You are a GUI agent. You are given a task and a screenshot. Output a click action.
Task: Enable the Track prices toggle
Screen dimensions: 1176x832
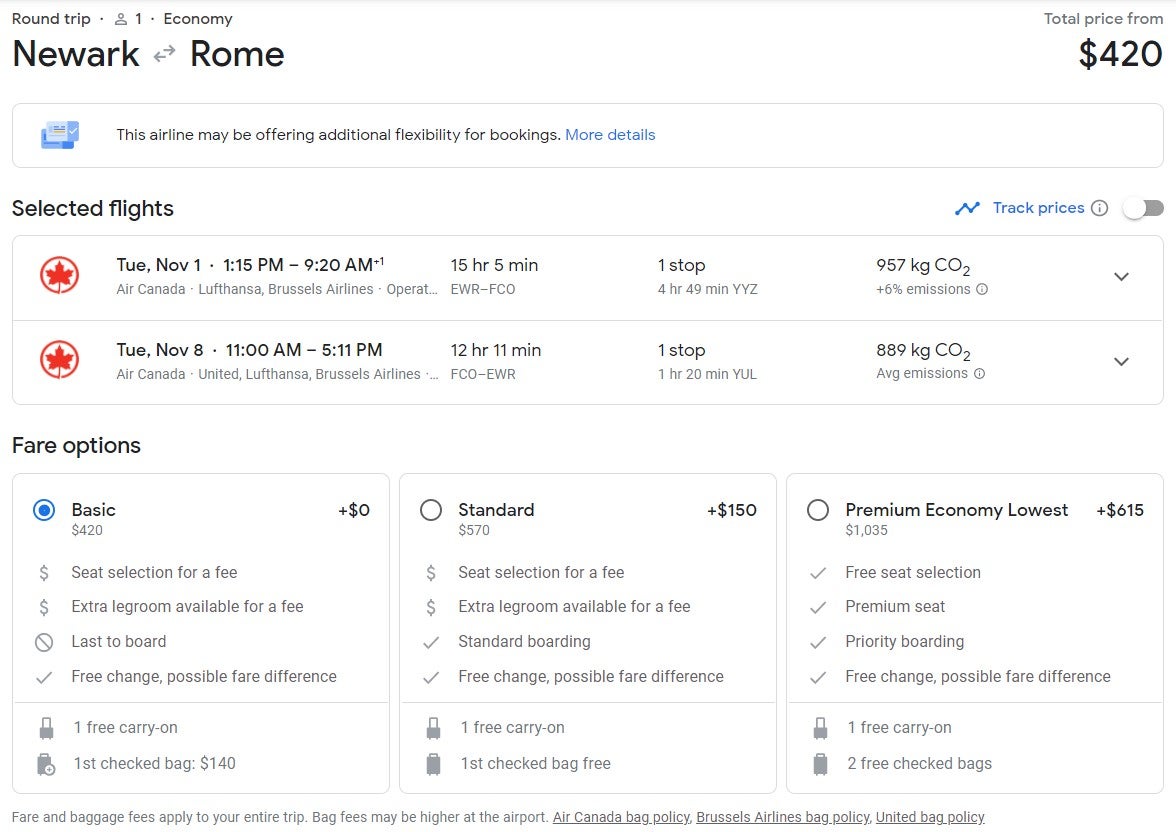point(1143,207)
